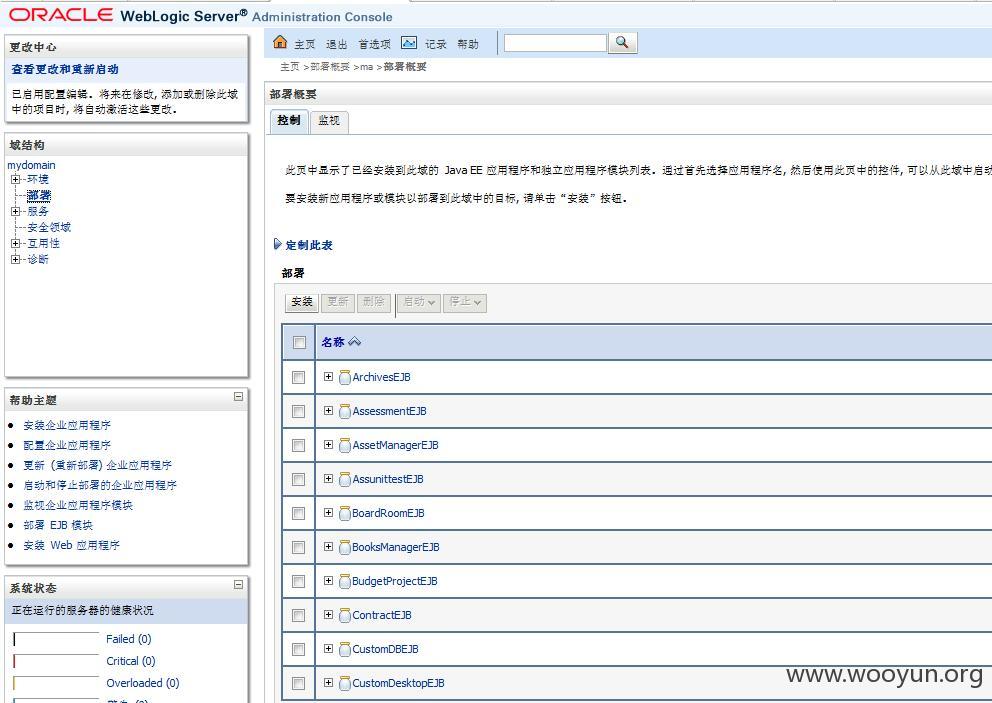Screen dimensions: 992x703
Task: Switch to the 控制 tab
Action: (289, 120)
